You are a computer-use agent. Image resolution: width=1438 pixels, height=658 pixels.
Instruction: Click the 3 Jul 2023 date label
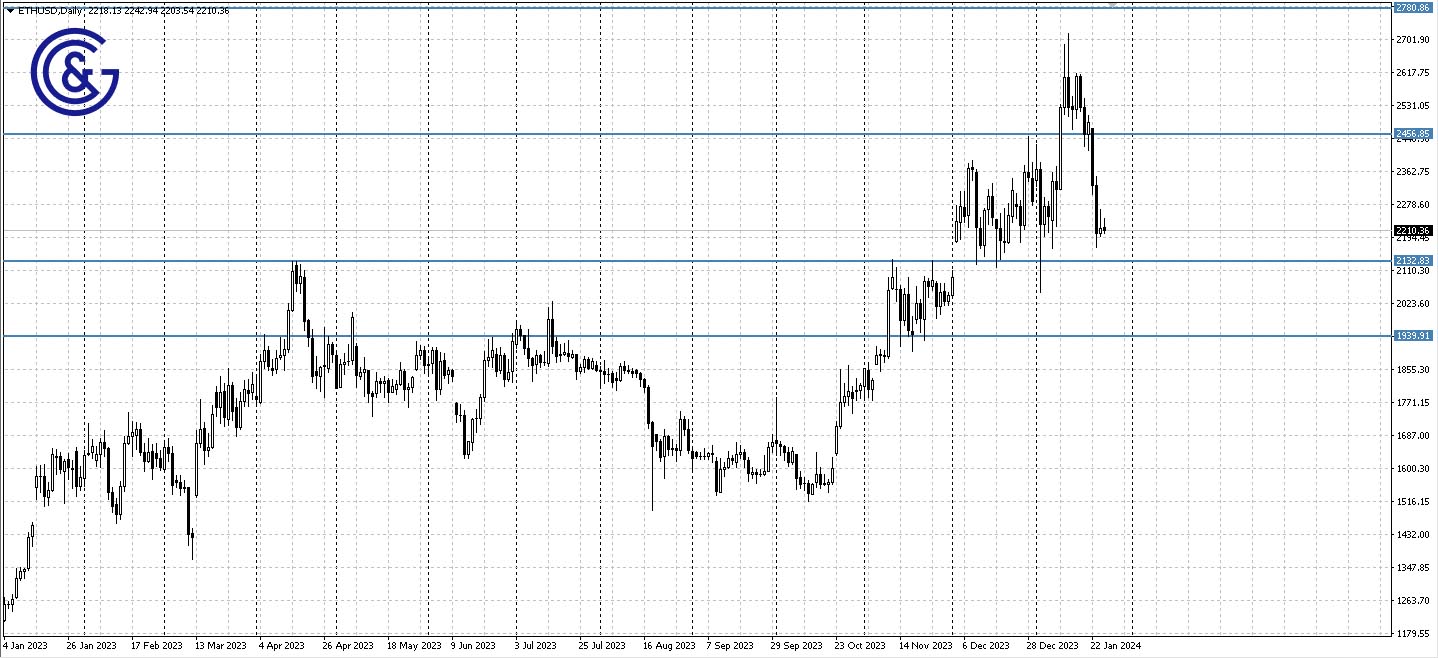(x=536, y=646)
